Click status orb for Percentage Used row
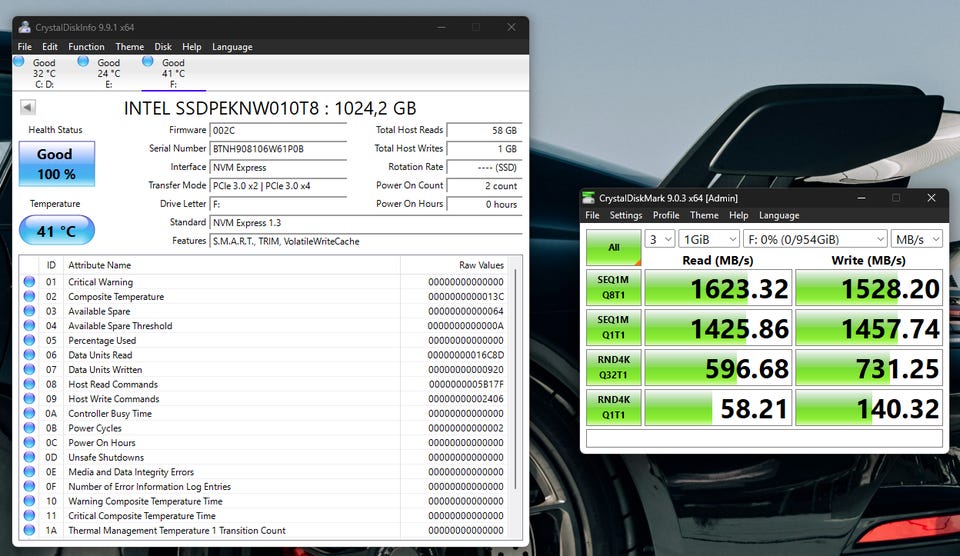 pyautogui.click(x=29, y=340)
